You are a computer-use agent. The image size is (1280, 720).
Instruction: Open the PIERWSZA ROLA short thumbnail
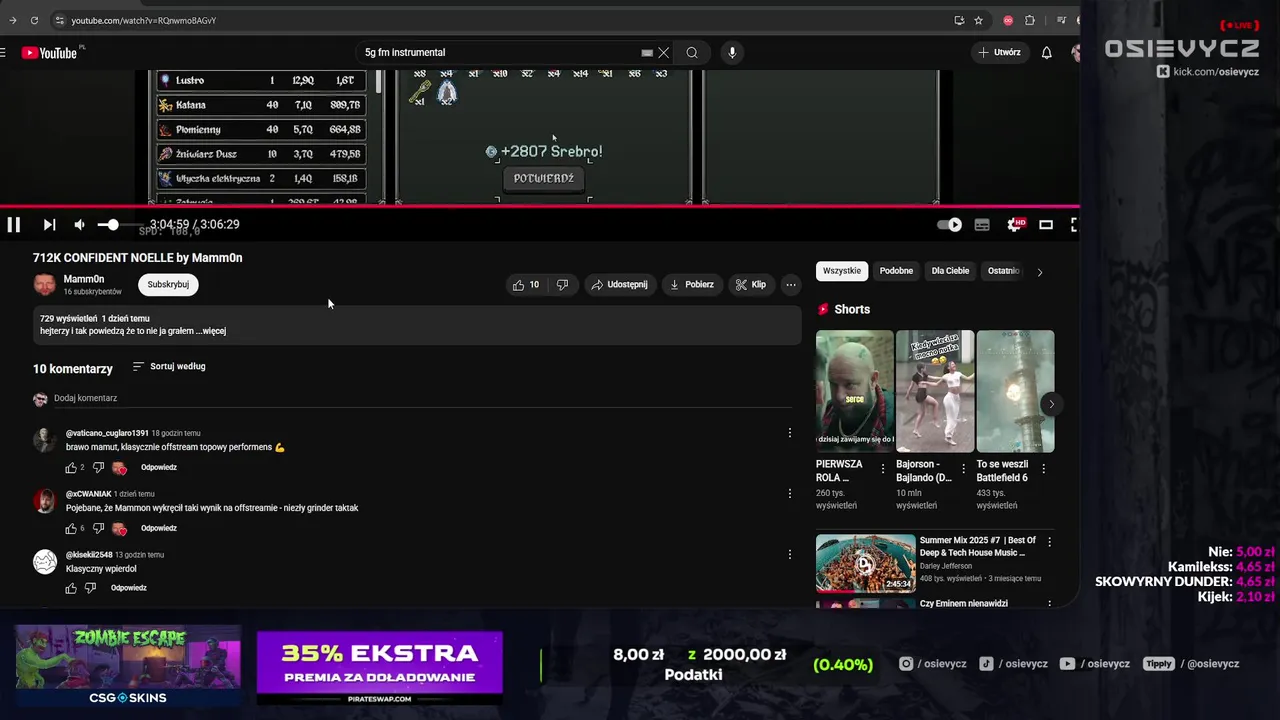point(855,391)
